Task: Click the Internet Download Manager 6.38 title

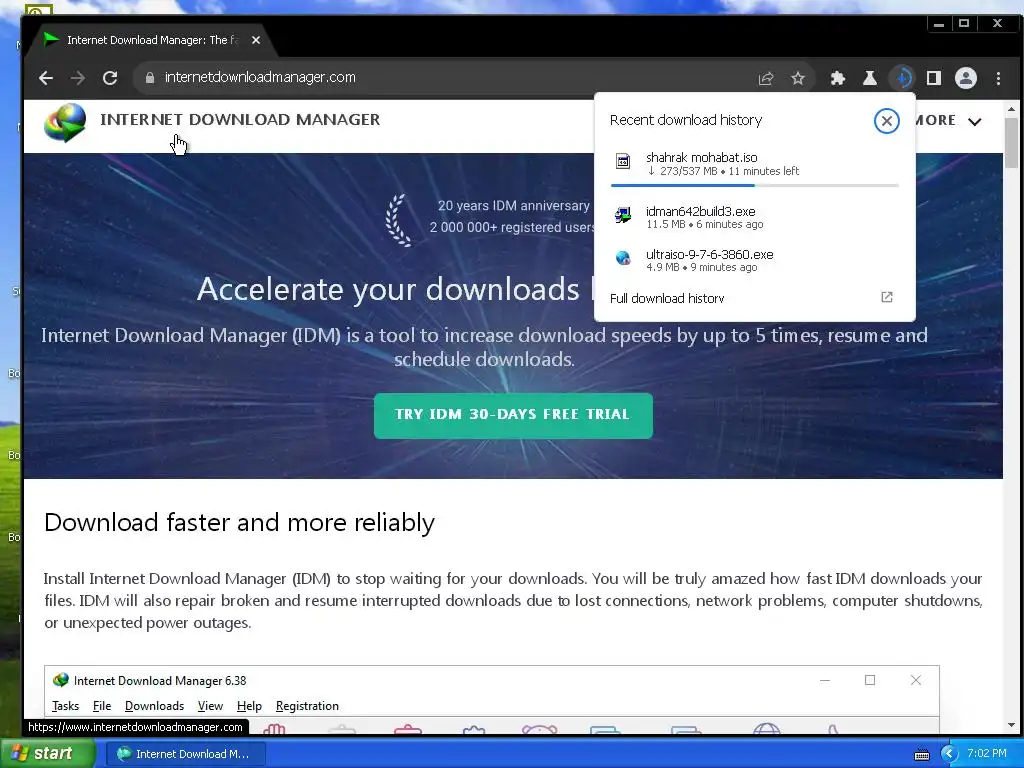Action: 160,680
